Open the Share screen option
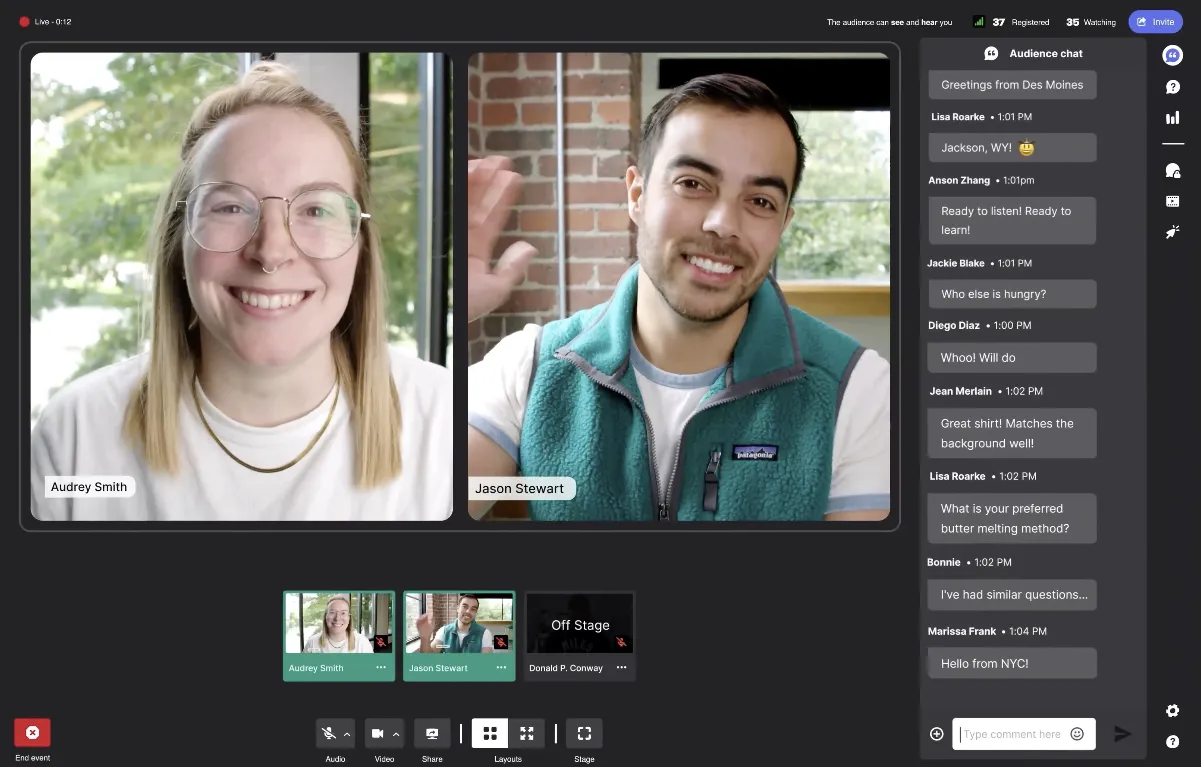 pyautogui.click(x=432, y=733)
